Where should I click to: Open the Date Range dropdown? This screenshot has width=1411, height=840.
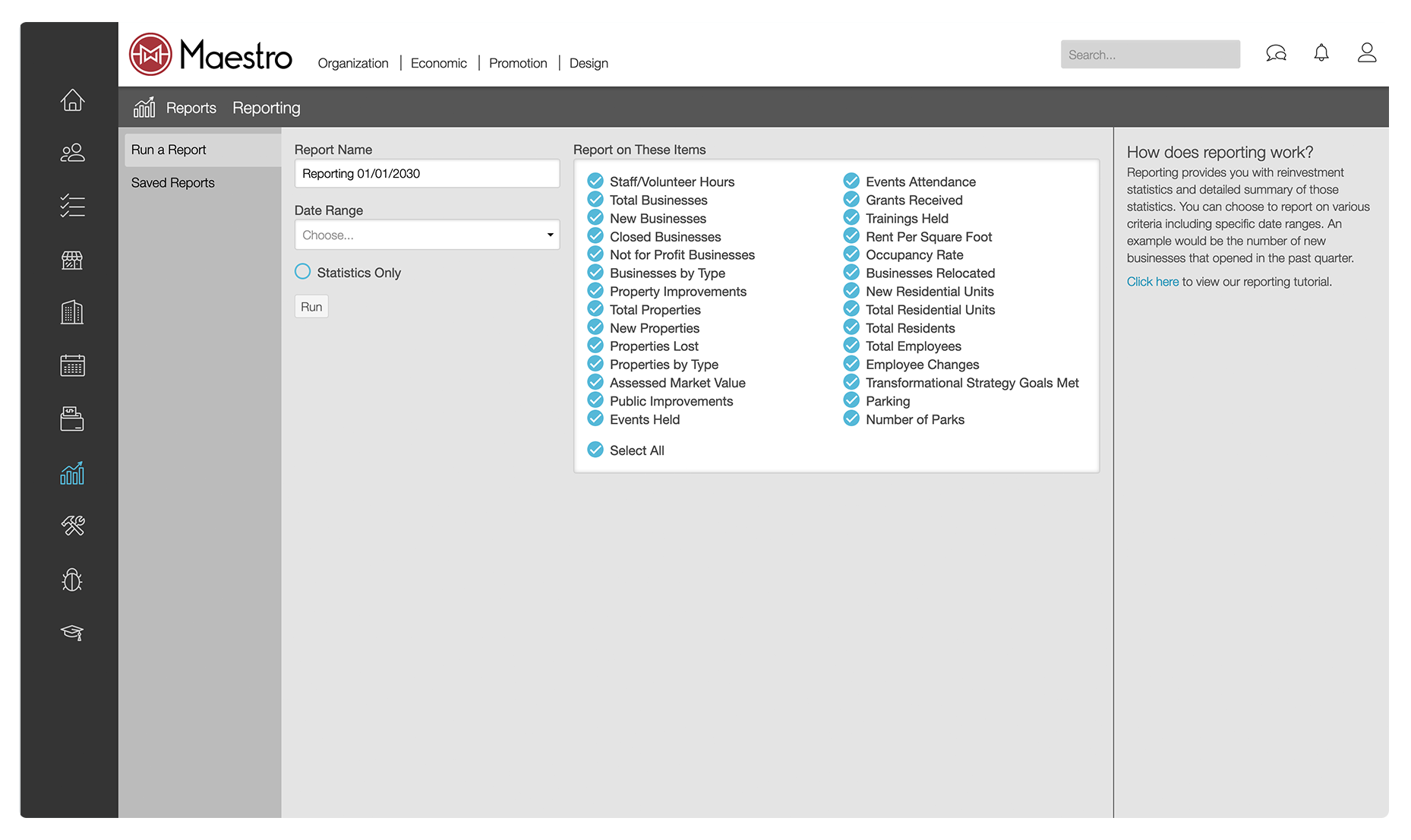click(426, 235)
